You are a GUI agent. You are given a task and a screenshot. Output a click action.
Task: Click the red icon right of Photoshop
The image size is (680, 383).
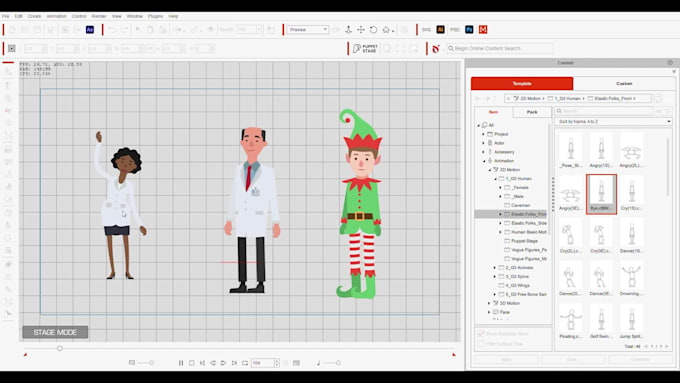pyautogui.click(x=483, y=29)
